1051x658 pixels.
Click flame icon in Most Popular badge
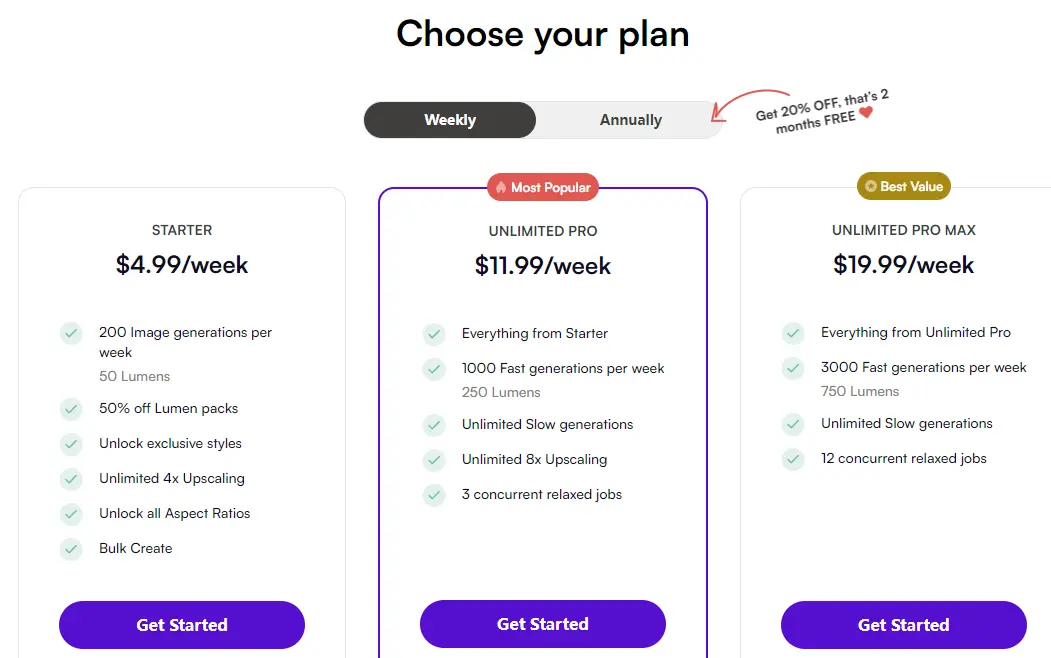(500, 187)
